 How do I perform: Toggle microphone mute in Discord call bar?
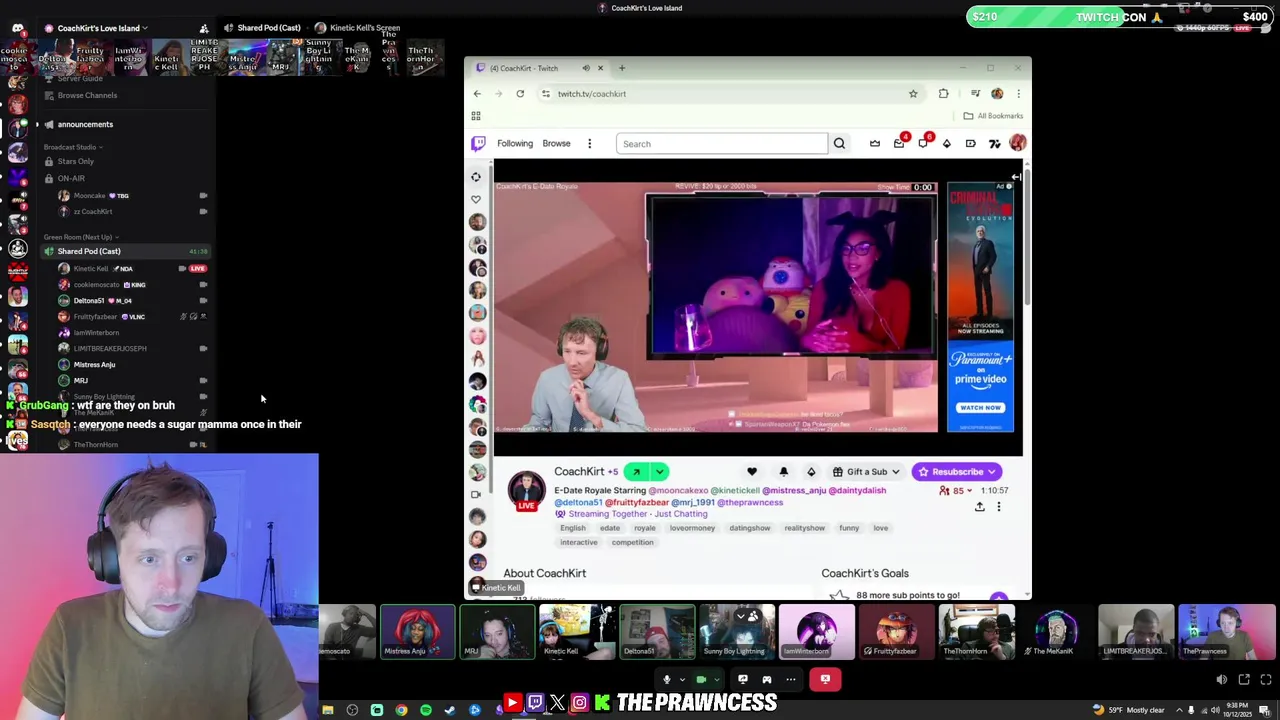tap(667, 679)
